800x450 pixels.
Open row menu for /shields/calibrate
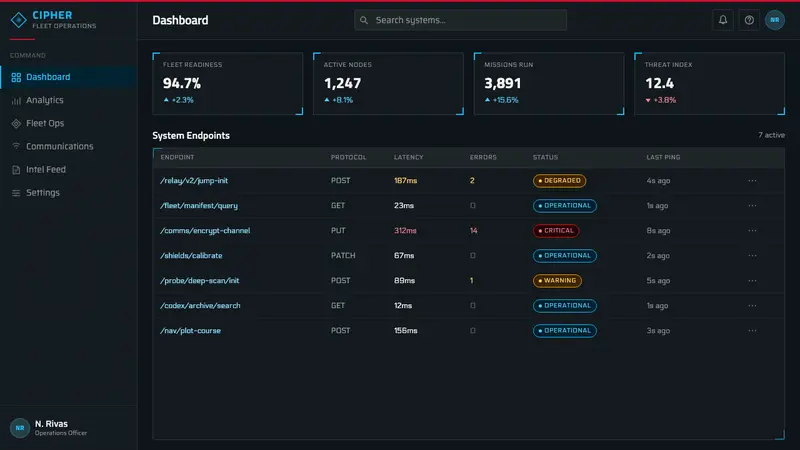click(x=752, y=256)
